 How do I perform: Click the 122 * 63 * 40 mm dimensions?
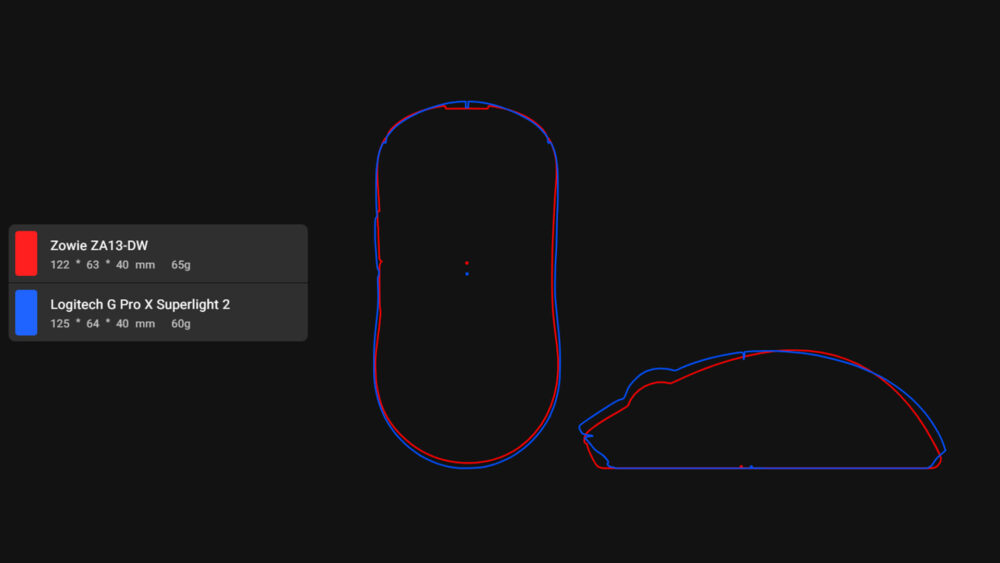tap(103, 265)
